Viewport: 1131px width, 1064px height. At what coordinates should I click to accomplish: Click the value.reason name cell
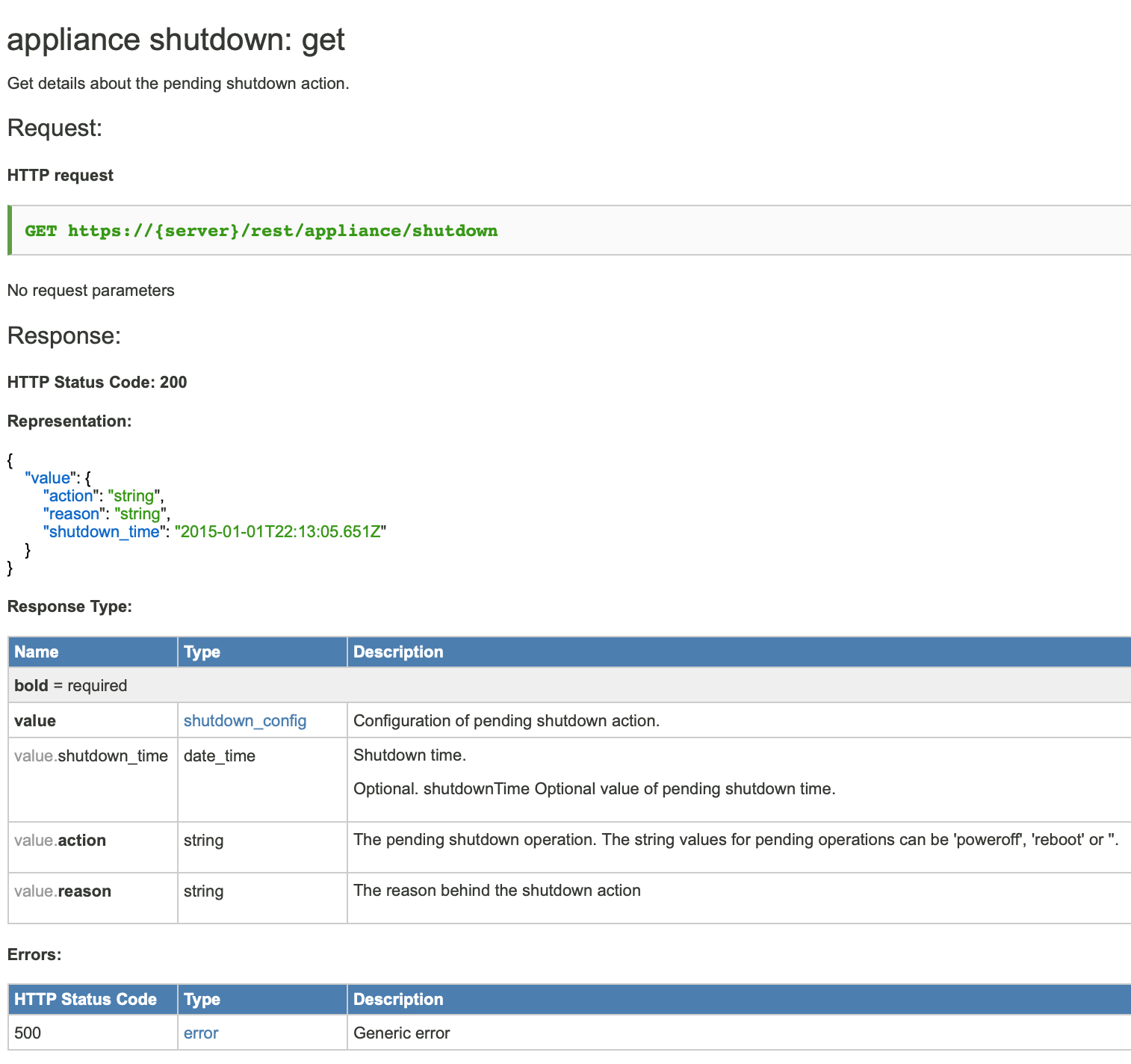tap(63, 891)
